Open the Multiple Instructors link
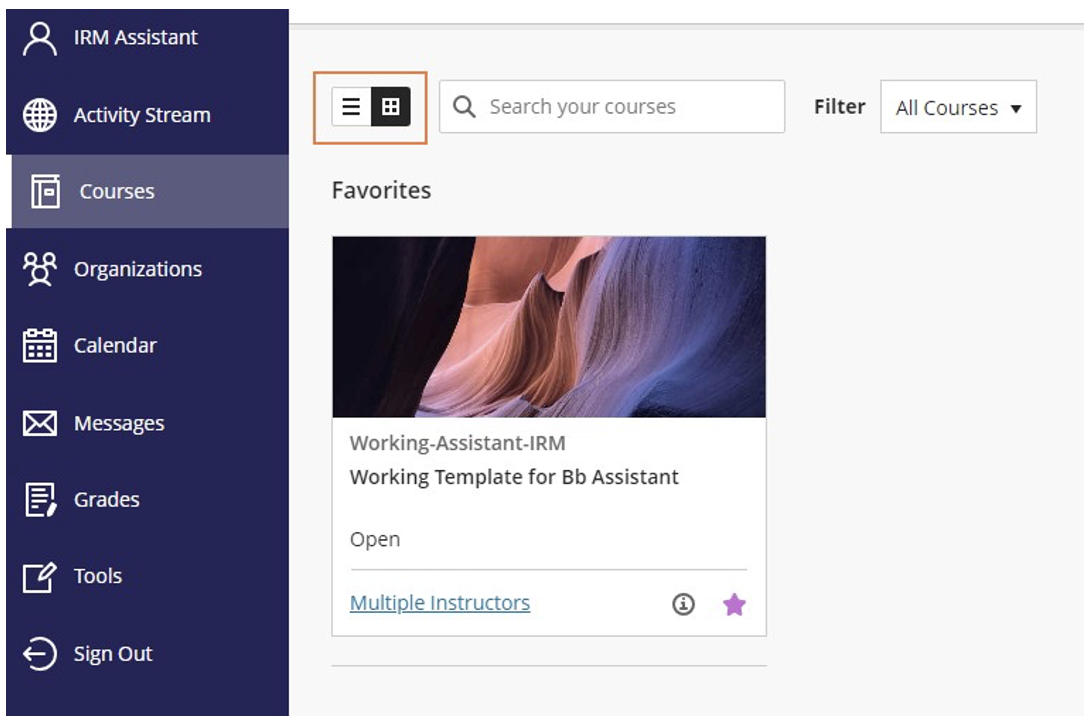 (x=439, y=603)
